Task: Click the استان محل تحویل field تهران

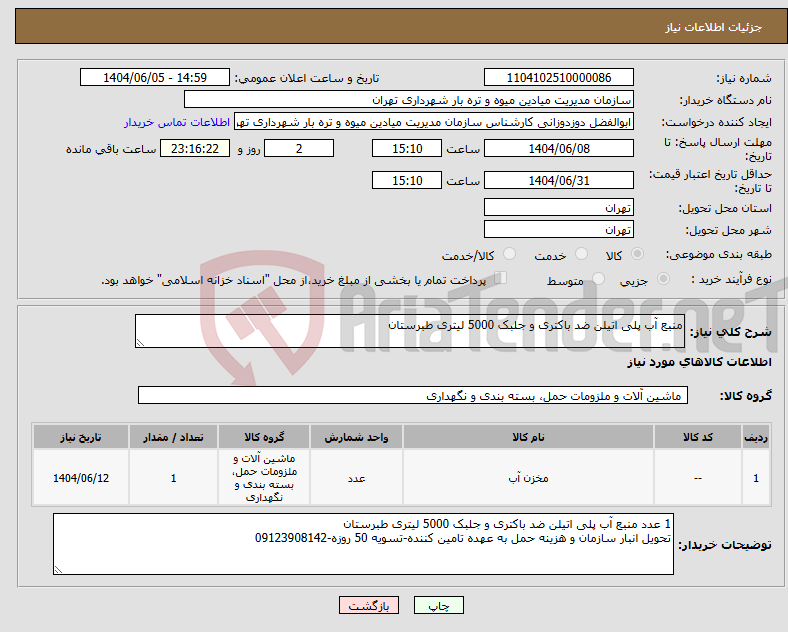Action: (x=558, y=207)
